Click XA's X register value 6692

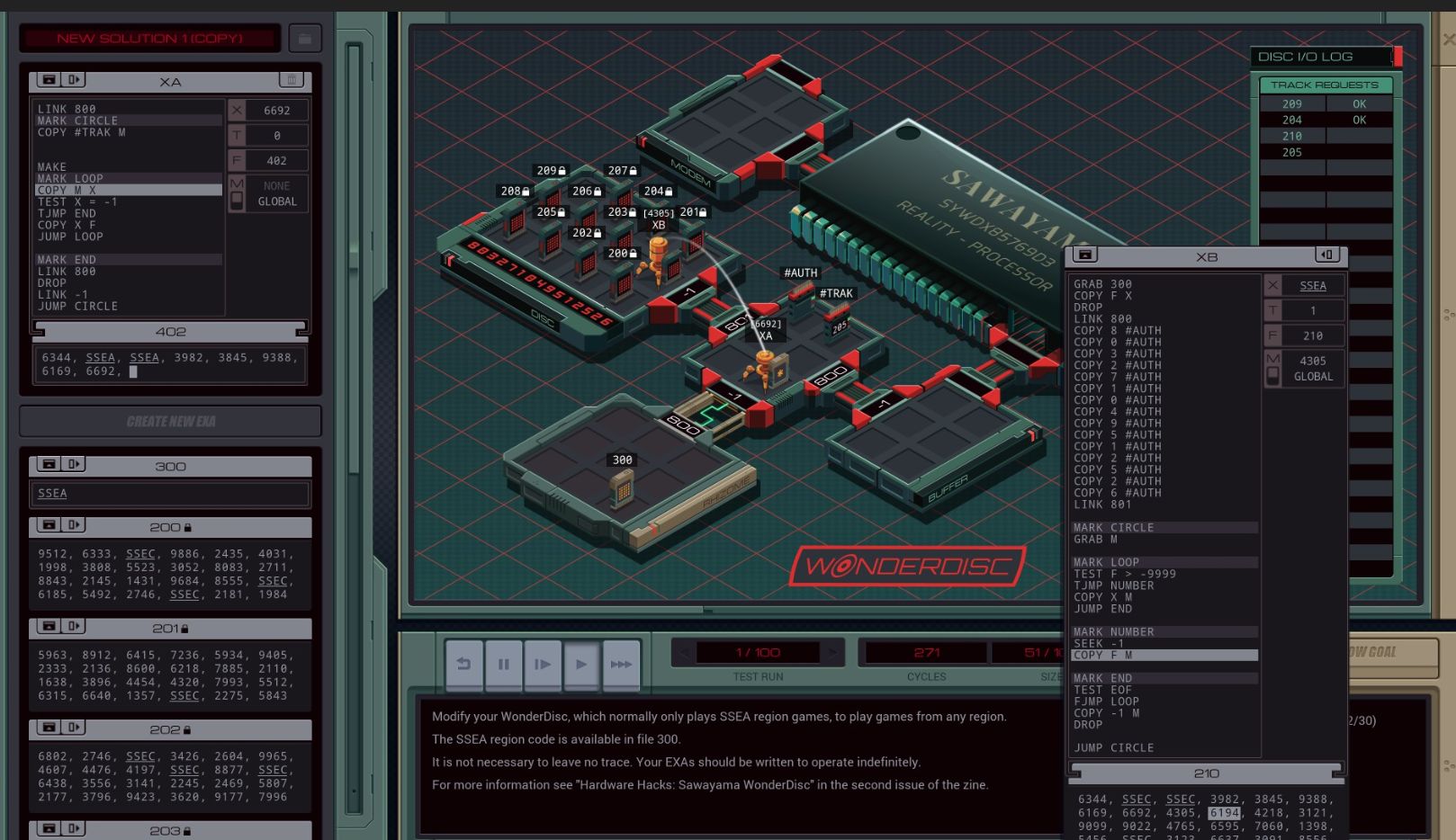click(277, 111)
